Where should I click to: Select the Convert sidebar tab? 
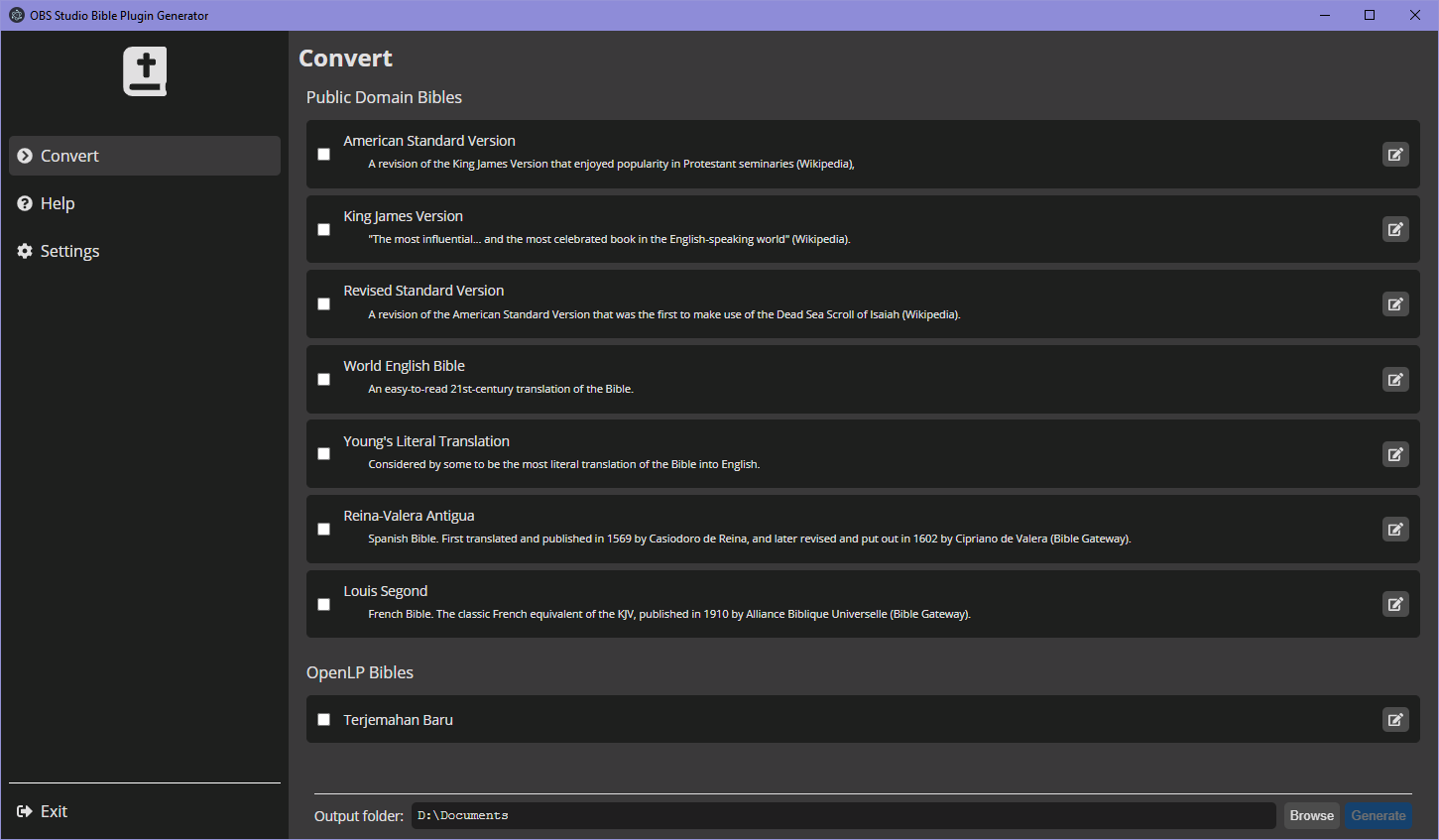point(69,155)
